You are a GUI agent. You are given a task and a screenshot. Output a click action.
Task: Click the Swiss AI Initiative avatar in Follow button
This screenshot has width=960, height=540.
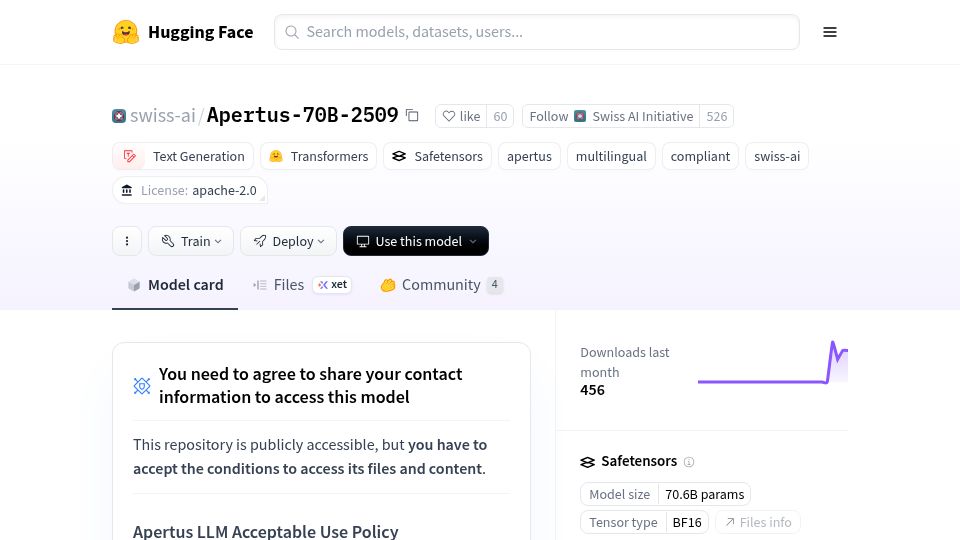(580, 116)
